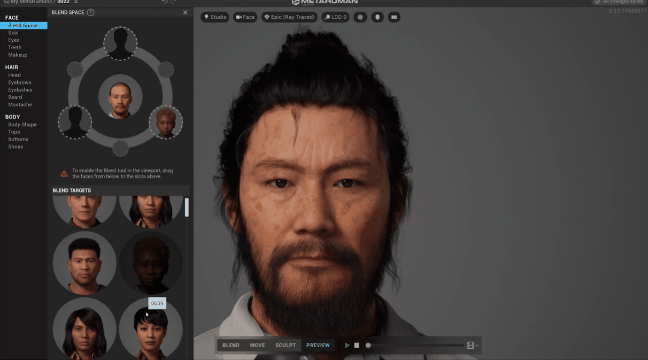Open the Studio lighting environment selector
Viewport: 648px width, 360px height.
[x=215, y=17]
